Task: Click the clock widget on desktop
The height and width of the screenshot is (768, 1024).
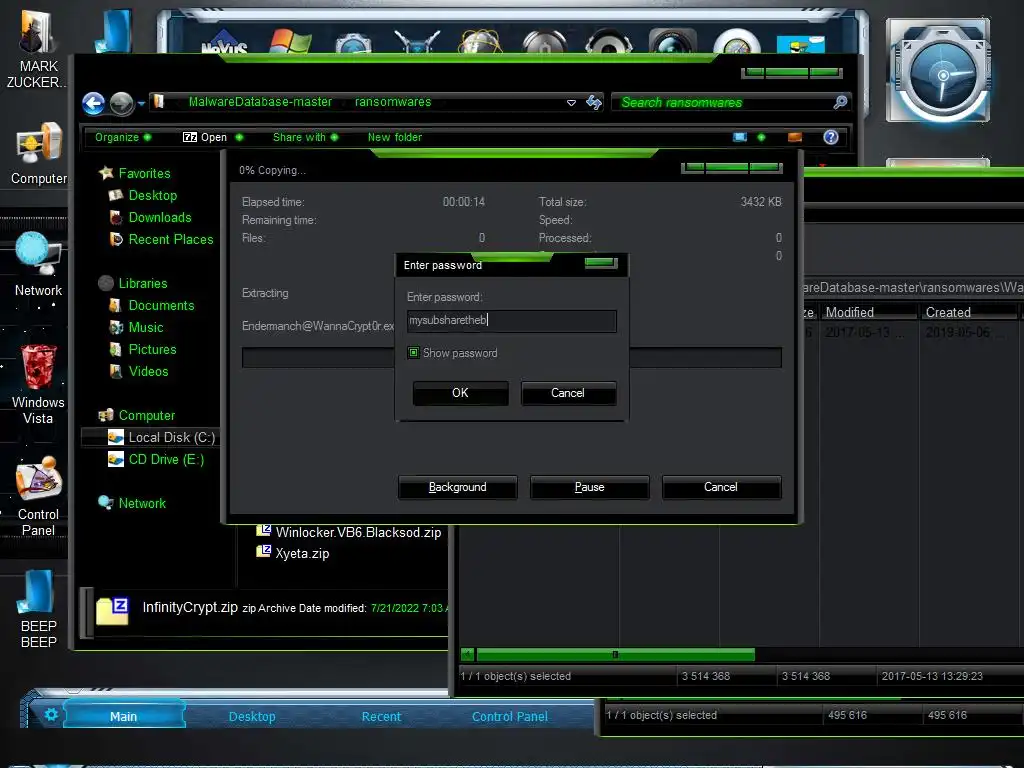Action: [938, 72]
